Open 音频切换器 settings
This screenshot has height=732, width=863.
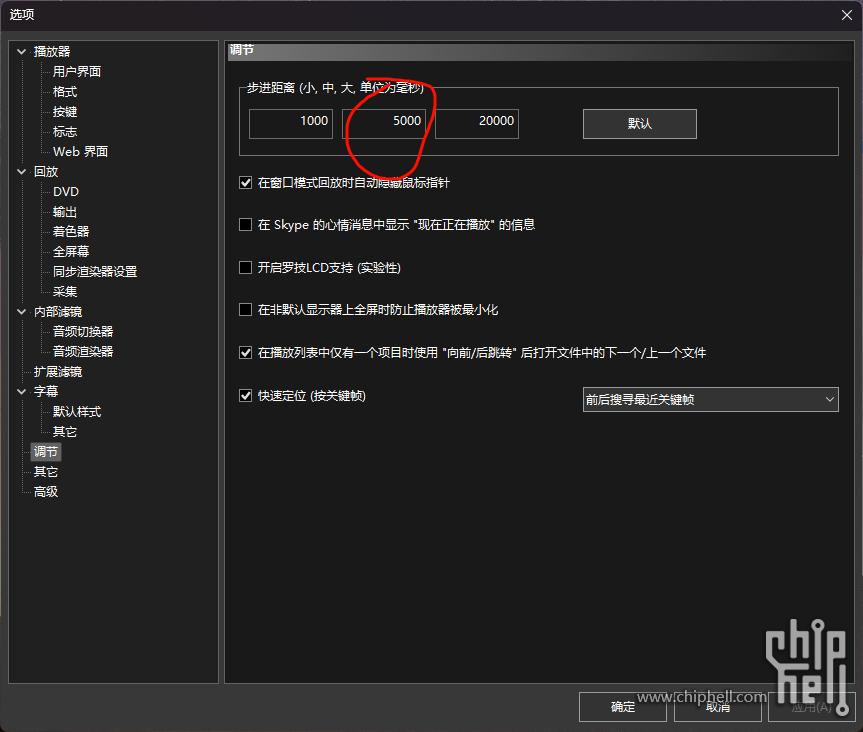83,332
